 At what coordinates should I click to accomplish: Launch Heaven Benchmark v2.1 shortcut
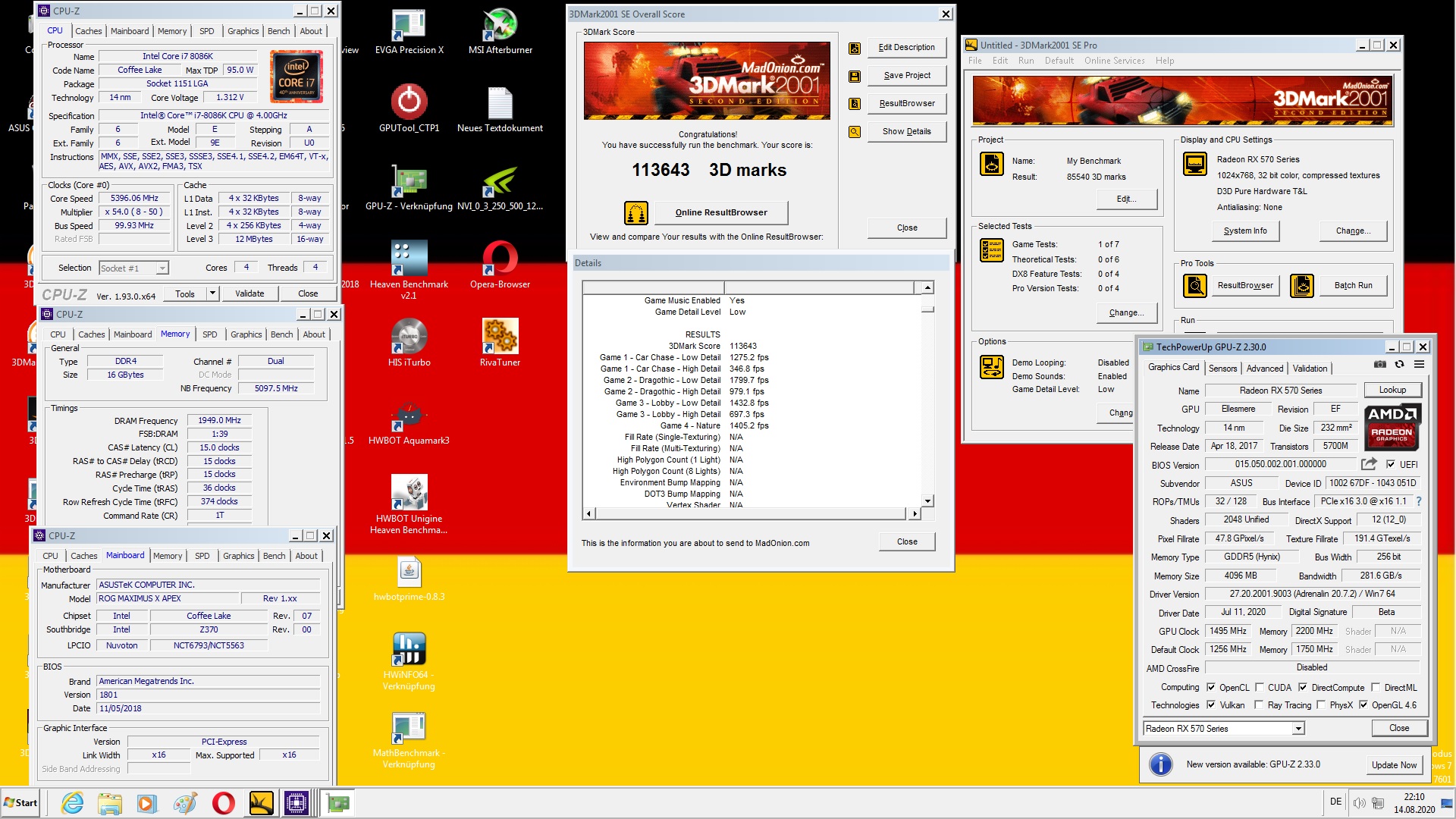point(409,269)
